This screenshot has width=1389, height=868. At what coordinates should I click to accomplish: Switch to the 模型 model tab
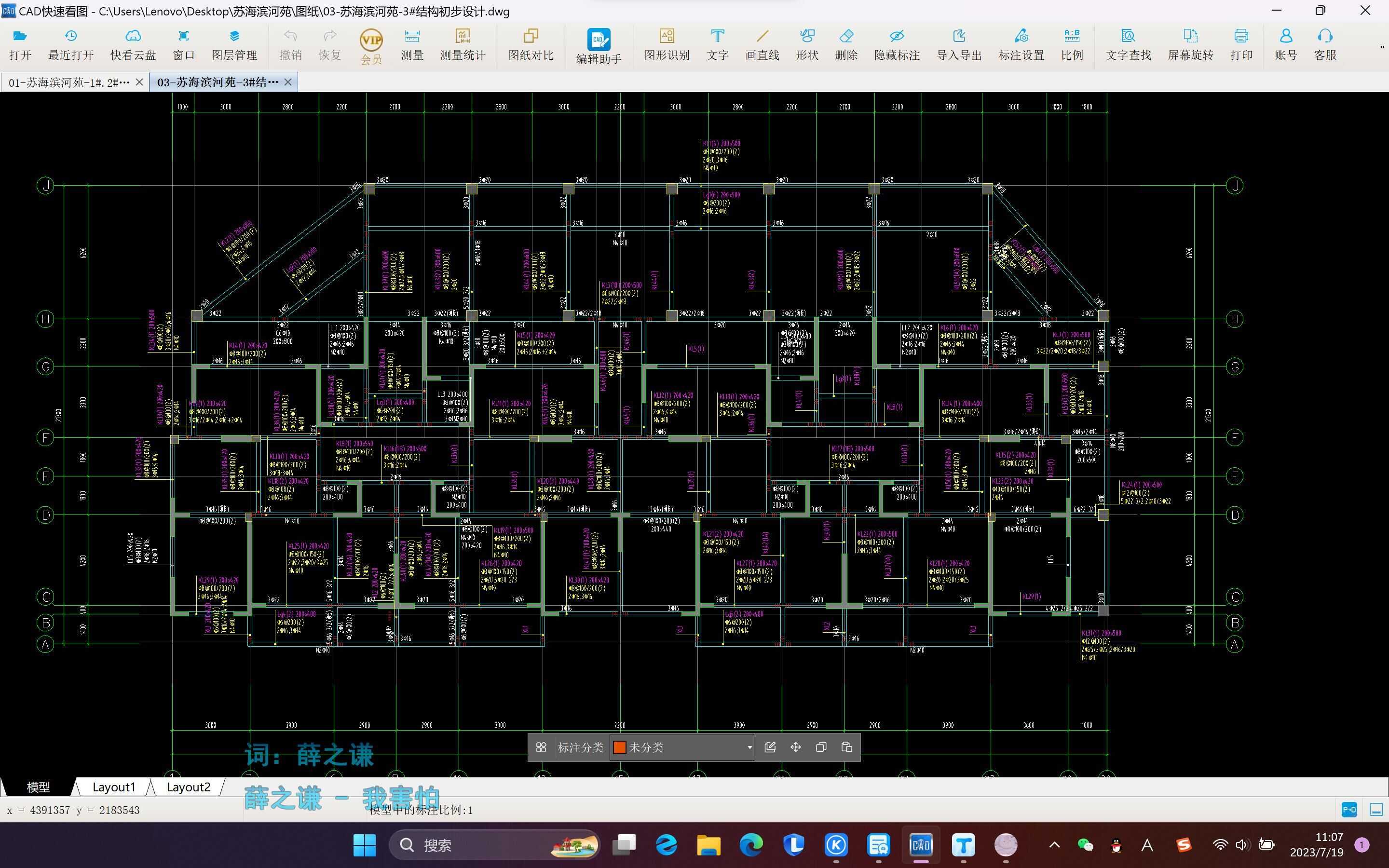(x=39, y=787)
